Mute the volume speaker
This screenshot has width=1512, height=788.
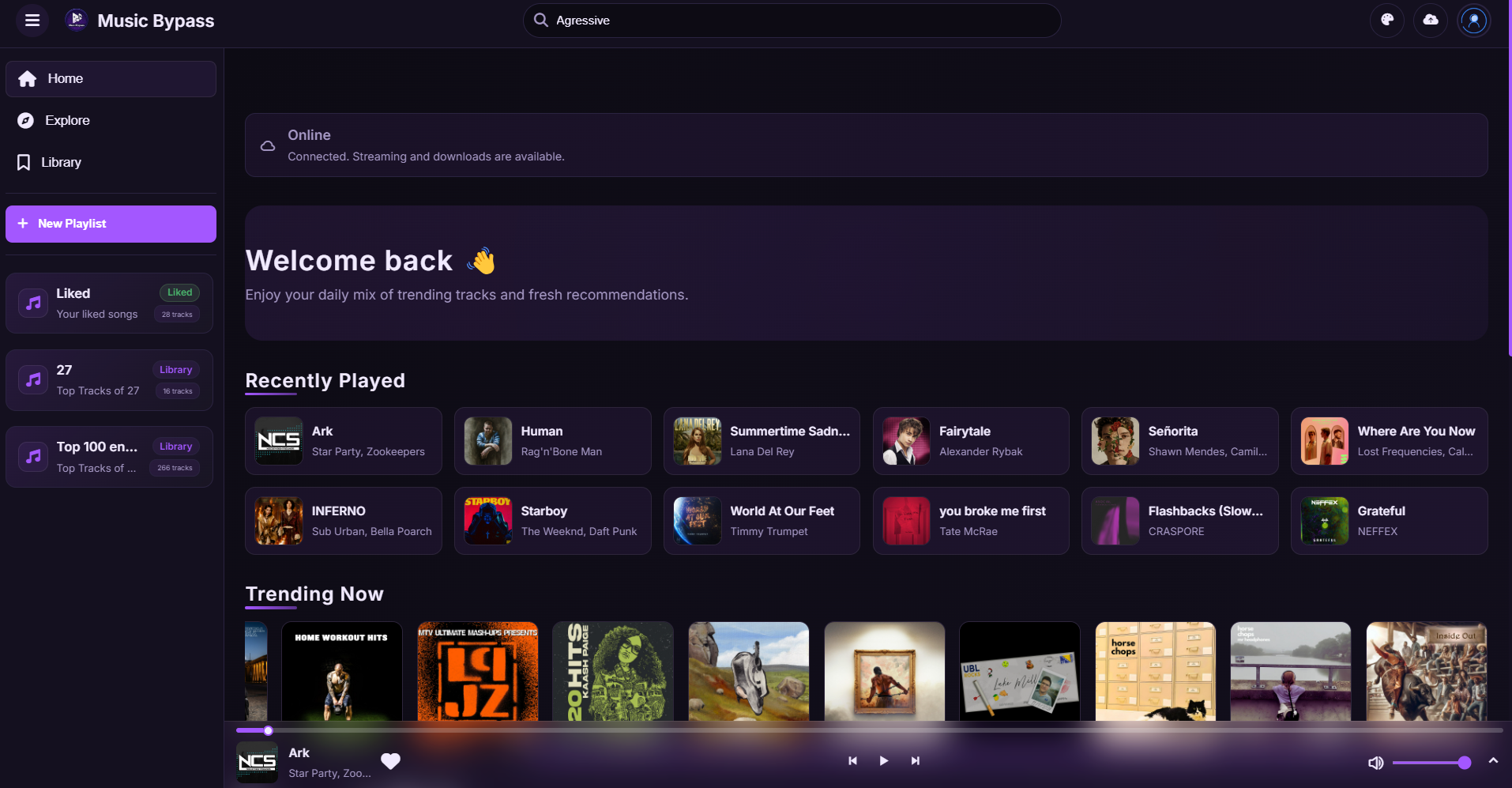[1375, 762]
